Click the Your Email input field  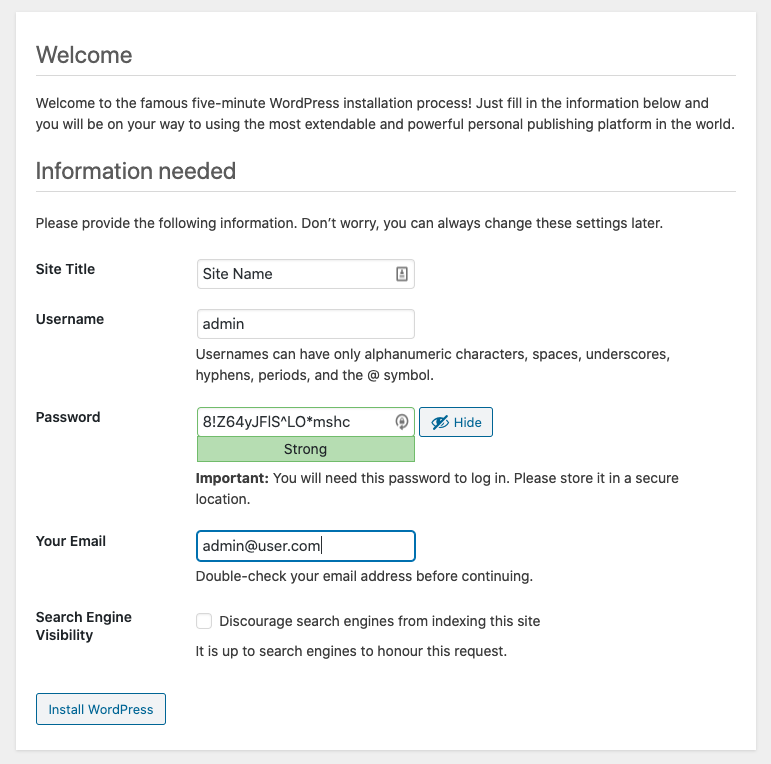tap(305, 546)
